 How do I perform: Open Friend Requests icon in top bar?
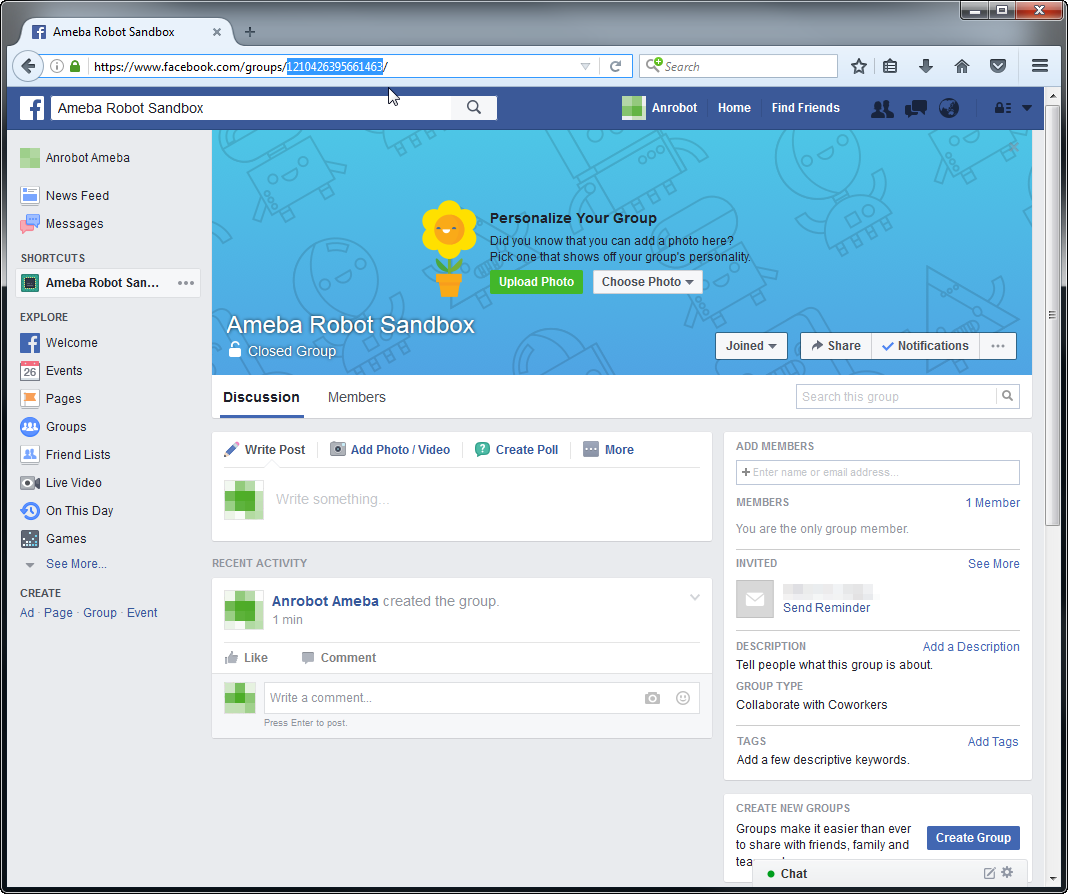tap(882, 108)
